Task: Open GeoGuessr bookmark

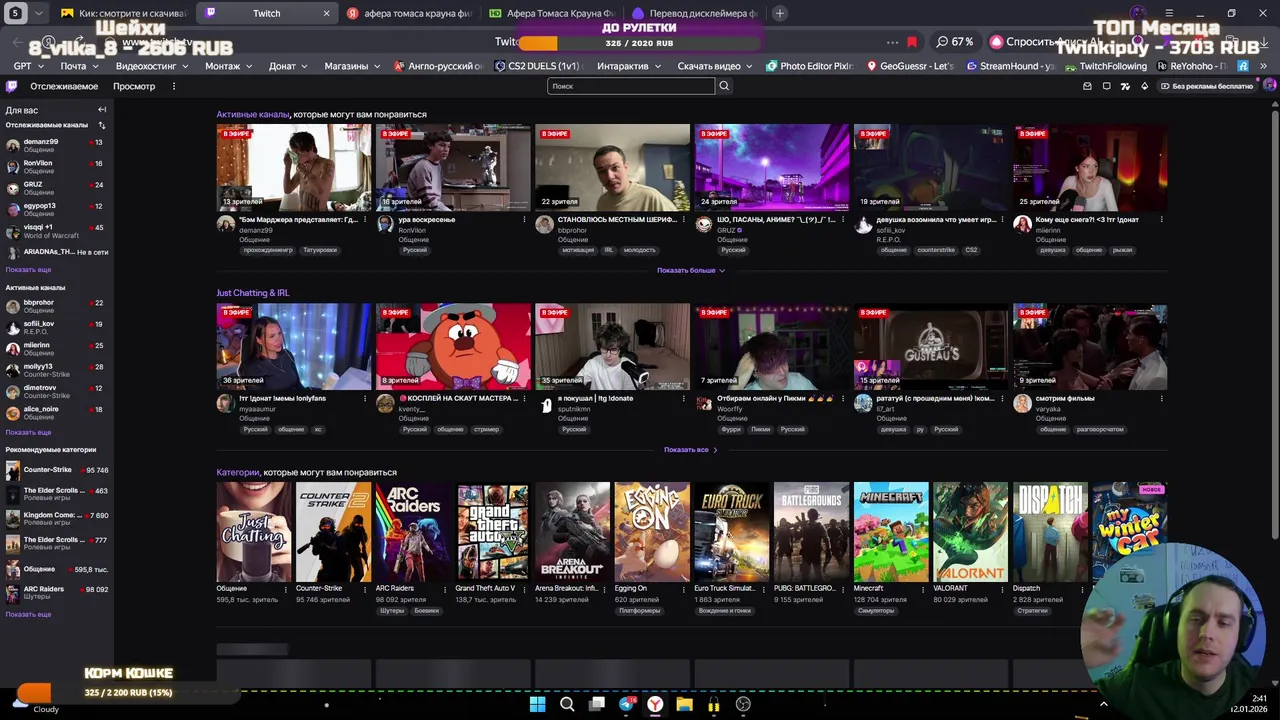Action: pyautogui.click(x=910, y=66)
